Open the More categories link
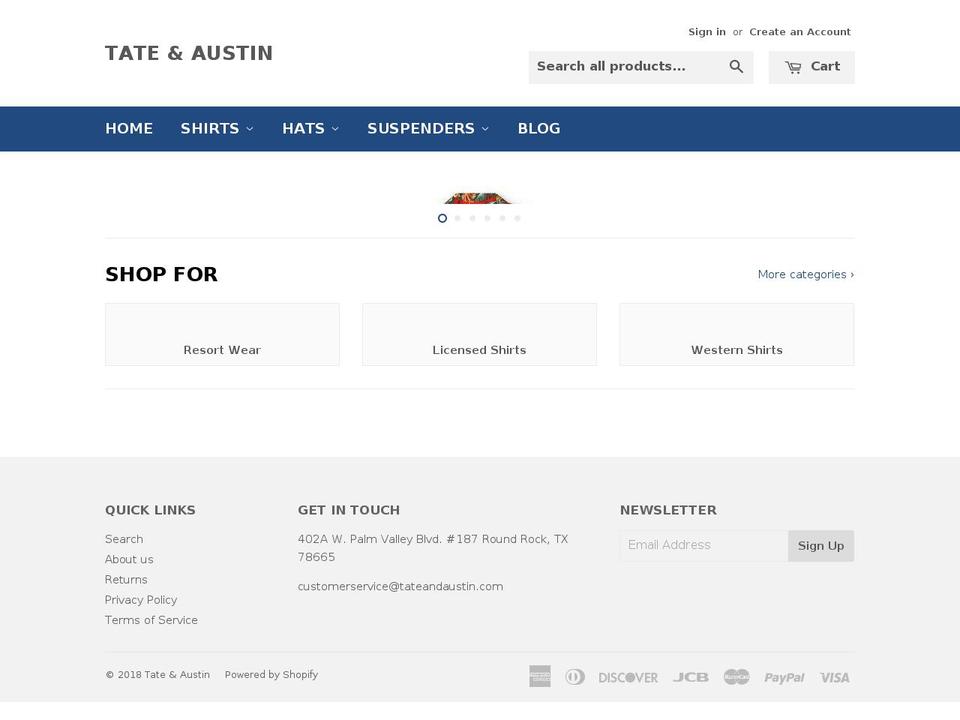 click(806, 274)
